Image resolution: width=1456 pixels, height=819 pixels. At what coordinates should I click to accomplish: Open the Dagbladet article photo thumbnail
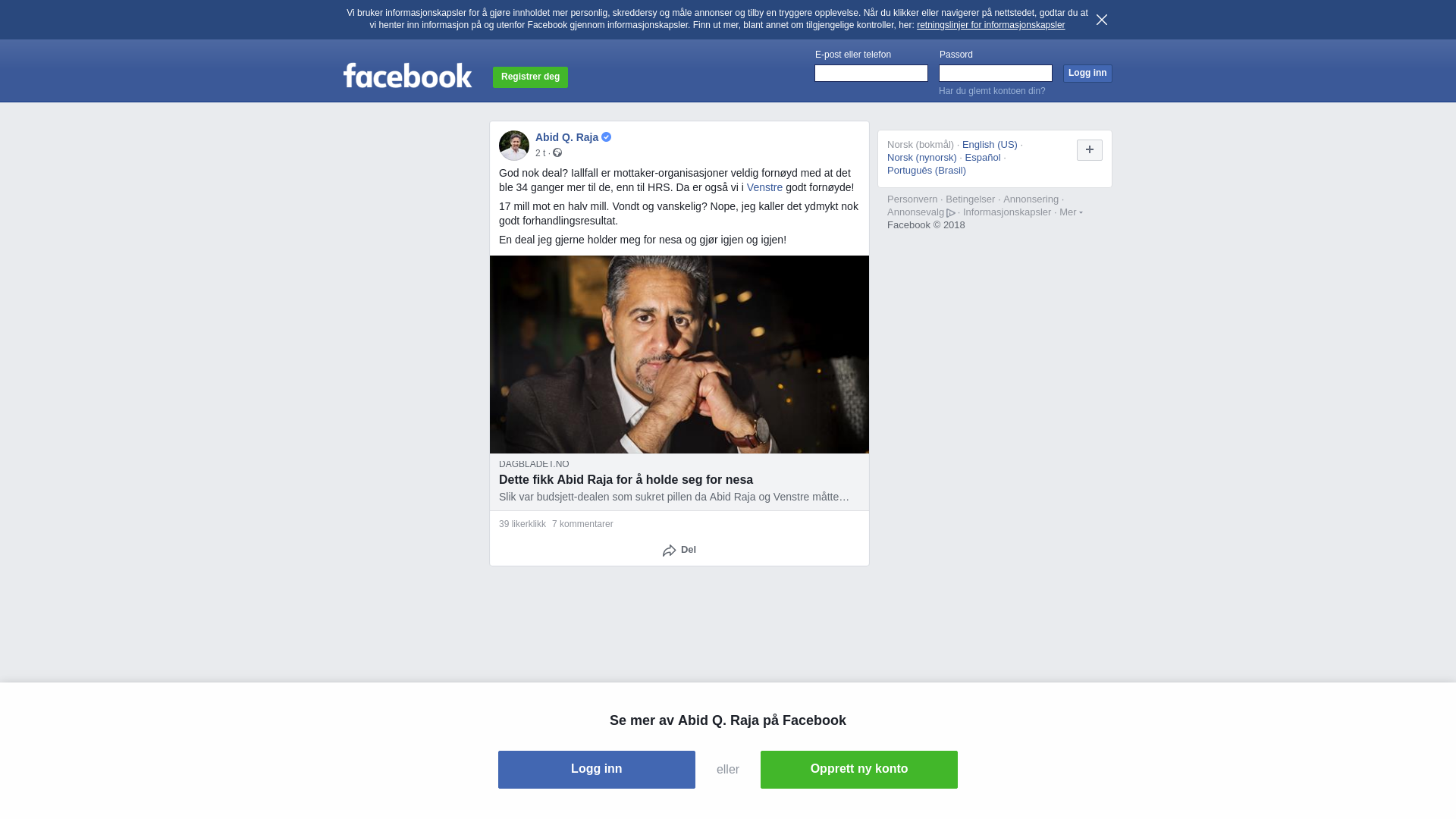[x=679, y=354]
